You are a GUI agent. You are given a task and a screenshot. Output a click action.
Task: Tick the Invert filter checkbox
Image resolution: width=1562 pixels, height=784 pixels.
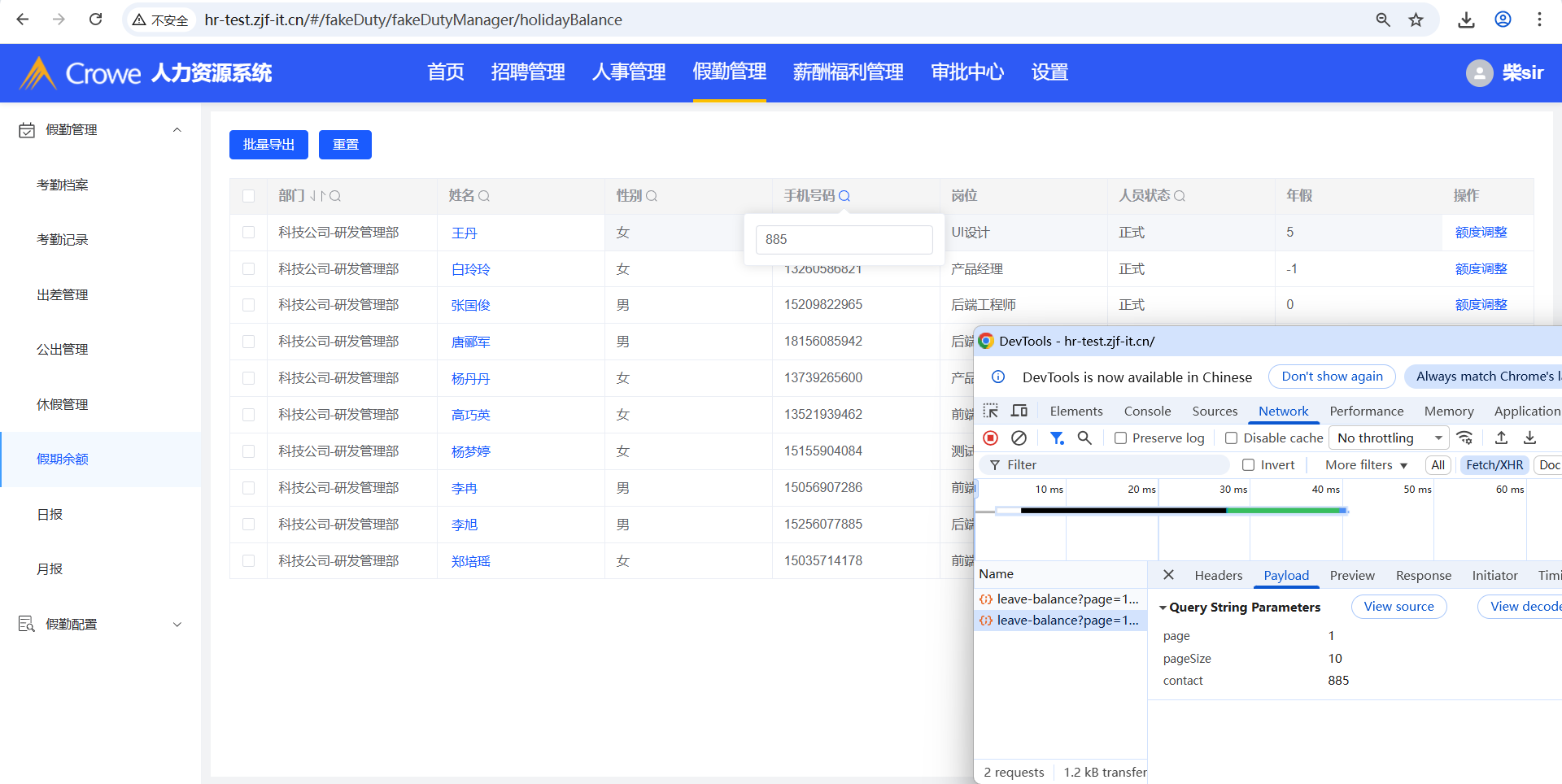click(x=1248, y=465)
